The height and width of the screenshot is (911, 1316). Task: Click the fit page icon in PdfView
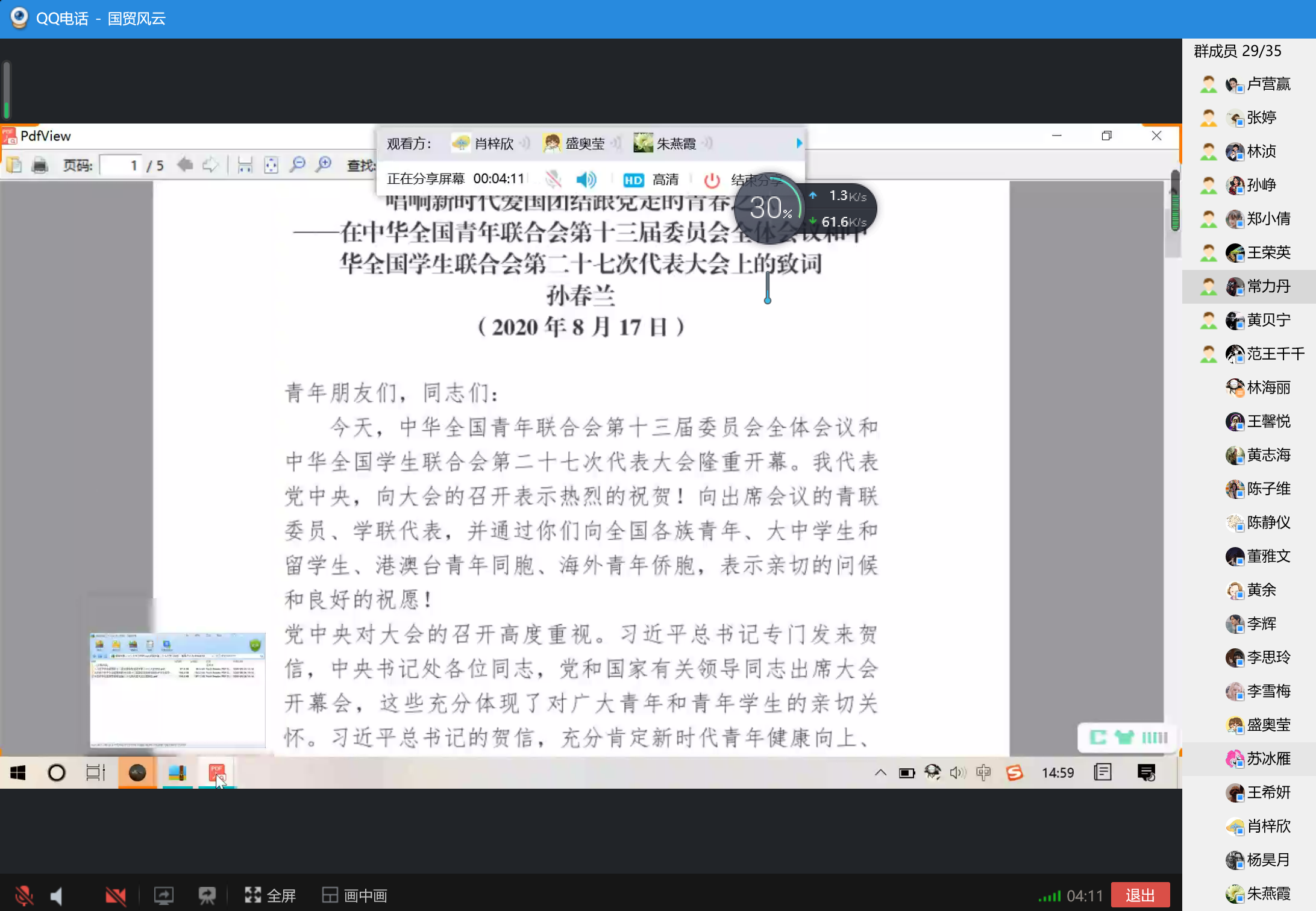[271, 165]
